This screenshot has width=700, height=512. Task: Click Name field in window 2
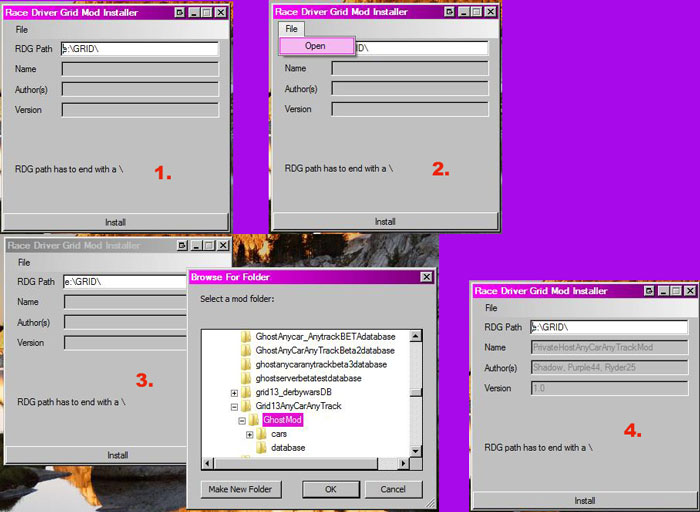click(410, 68)
